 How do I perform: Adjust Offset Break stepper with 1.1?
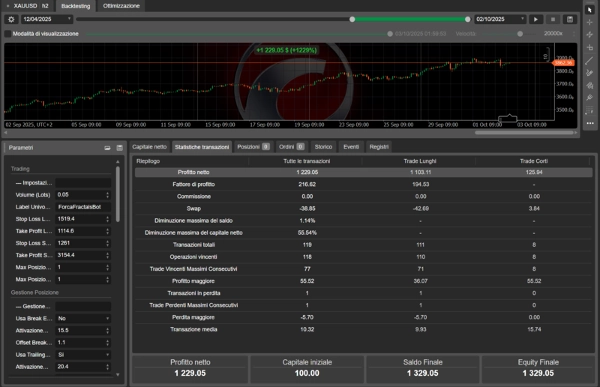[x=108, y=343]
